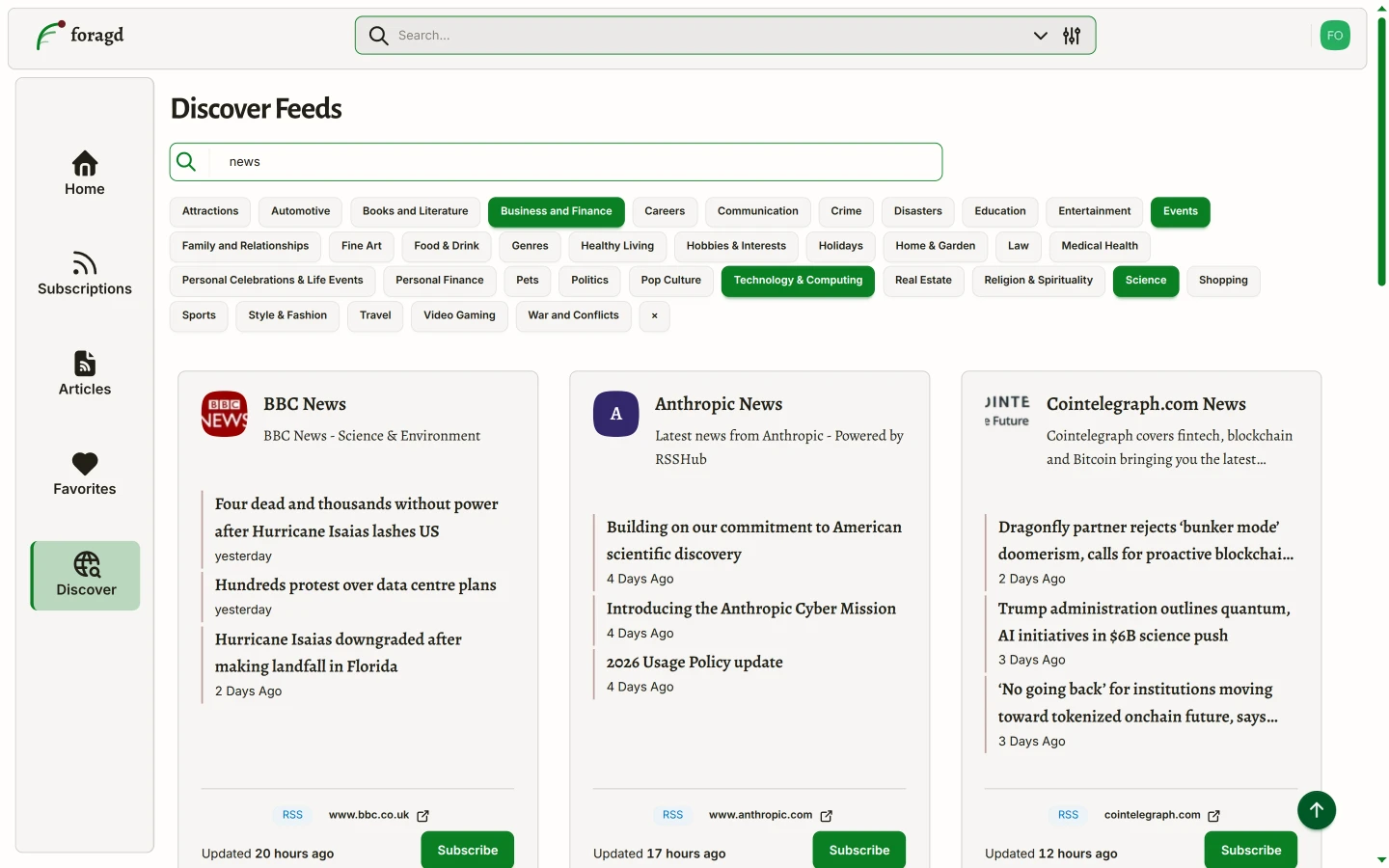1389x868 pixels.
Task: Subscribe to the BBC News feed
Action: click(468, 851)
